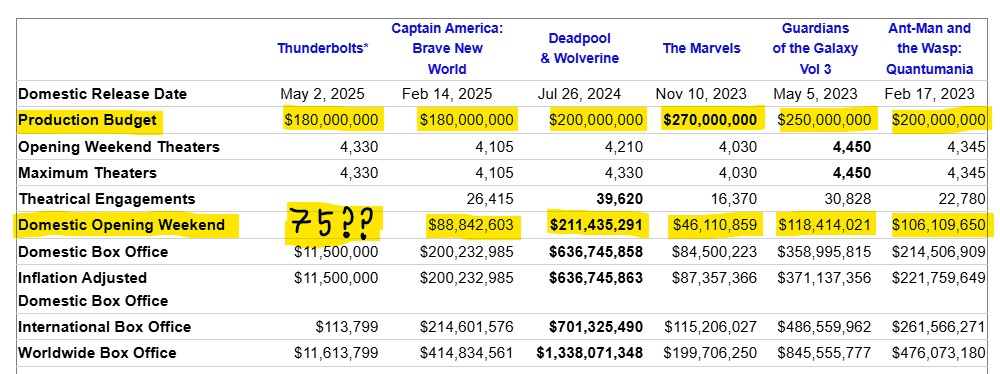Click the Worldwide Box Office row label
Image resolution: width=1000 pixels, height=374 pixels.
98,353
